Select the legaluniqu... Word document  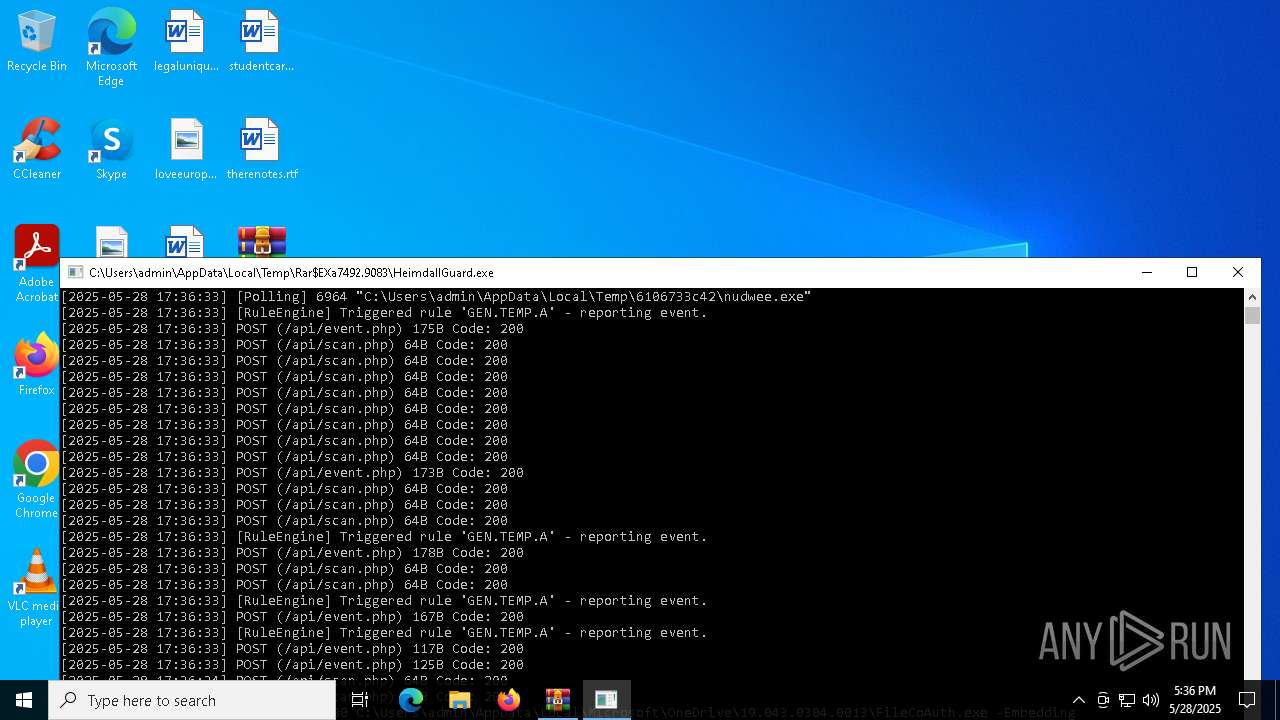click(186, 42)
